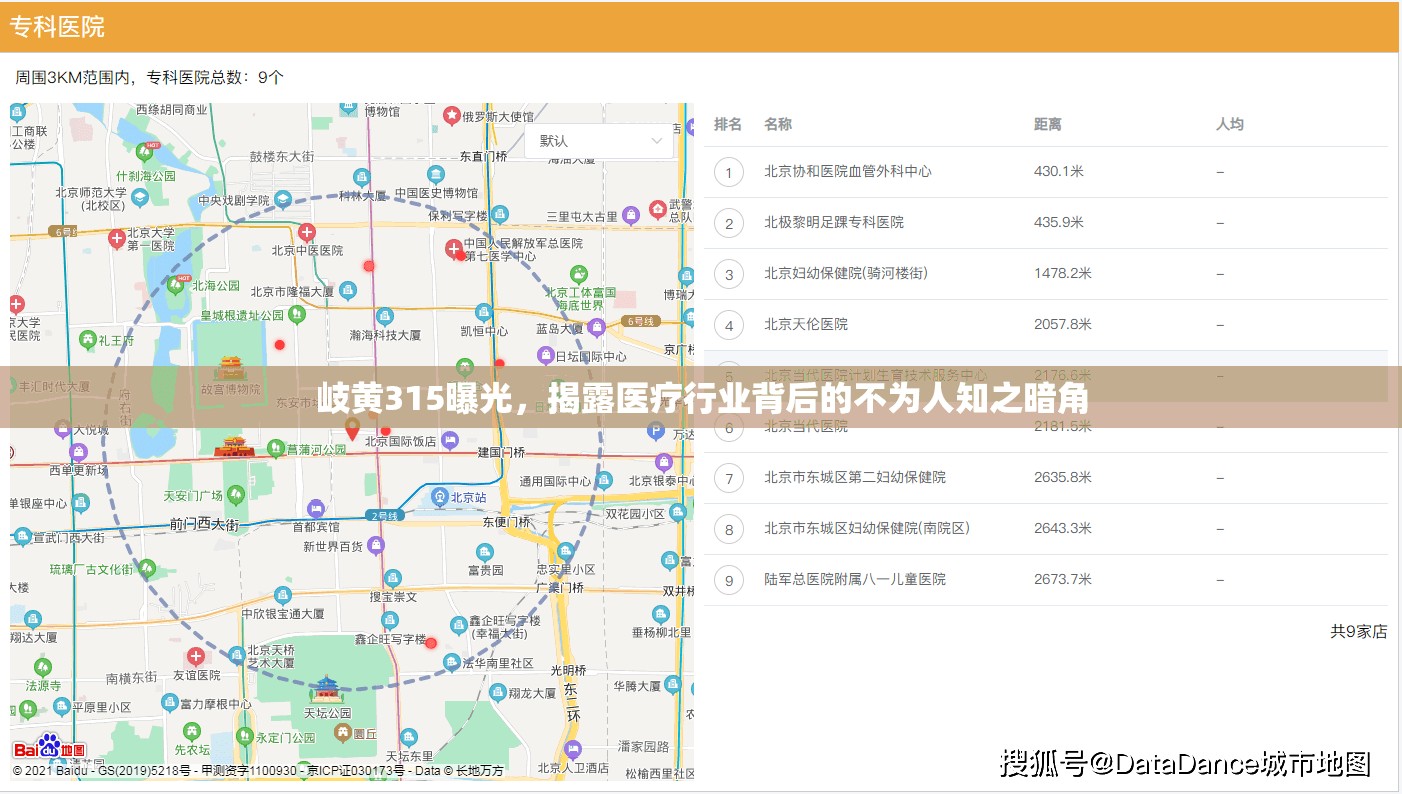Click the 名称 column header
Viewport: 1402px width, 794px height.
click(x=778, y=124)
